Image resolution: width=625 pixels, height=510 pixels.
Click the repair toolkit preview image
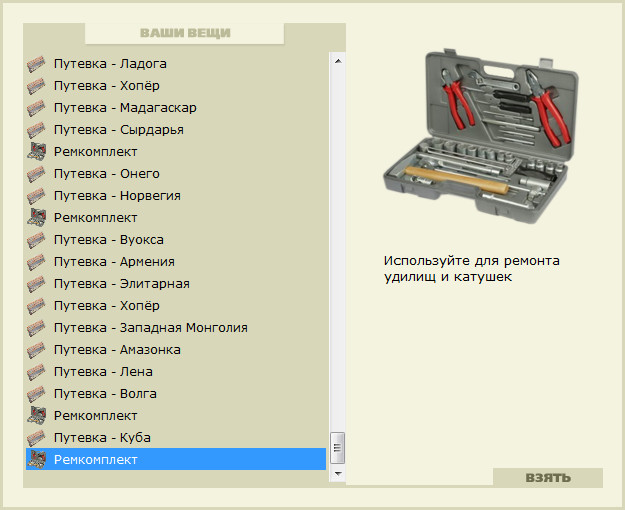coord(481,136)
